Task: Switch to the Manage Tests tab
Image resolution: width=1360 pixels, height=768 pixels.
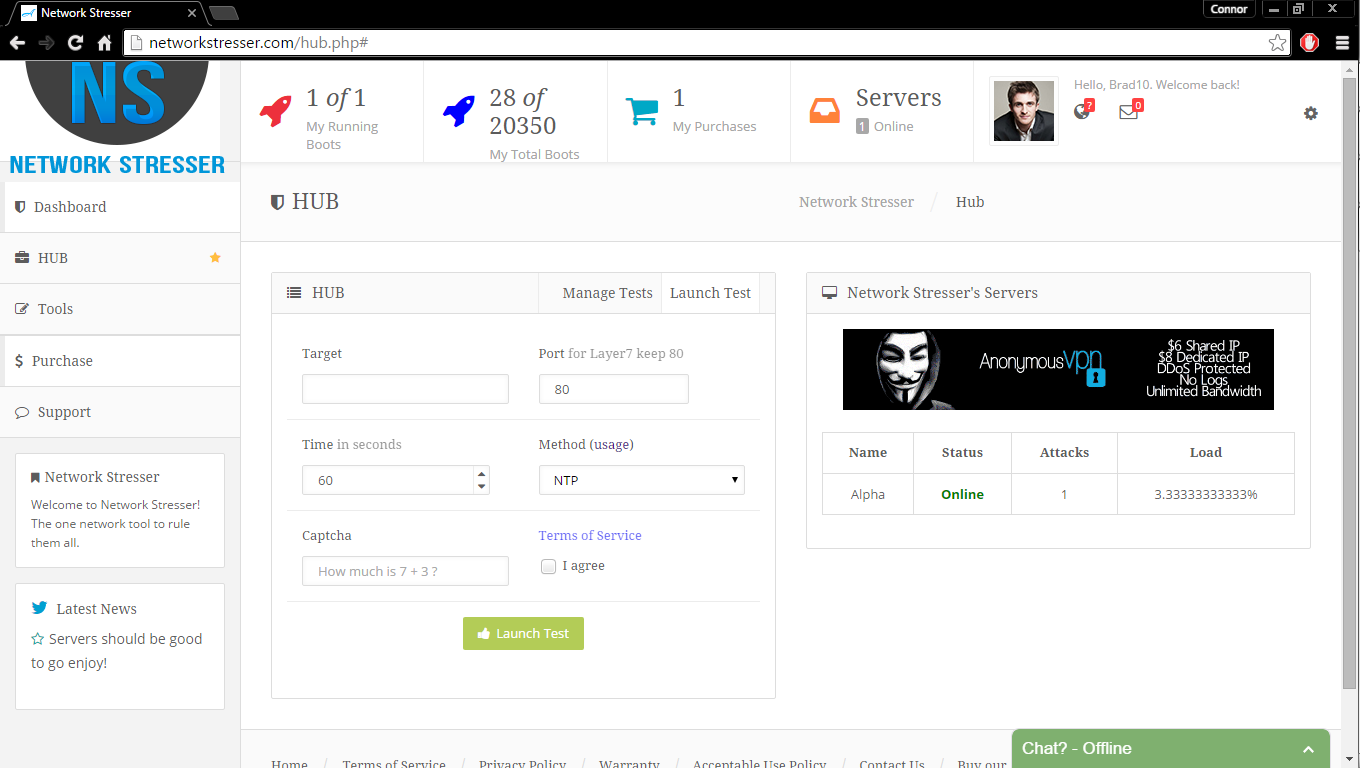Action: coord(607,293)
